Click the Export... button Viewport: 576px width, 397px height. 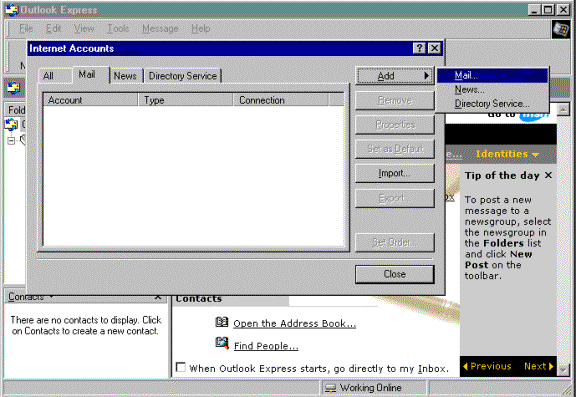395,198
